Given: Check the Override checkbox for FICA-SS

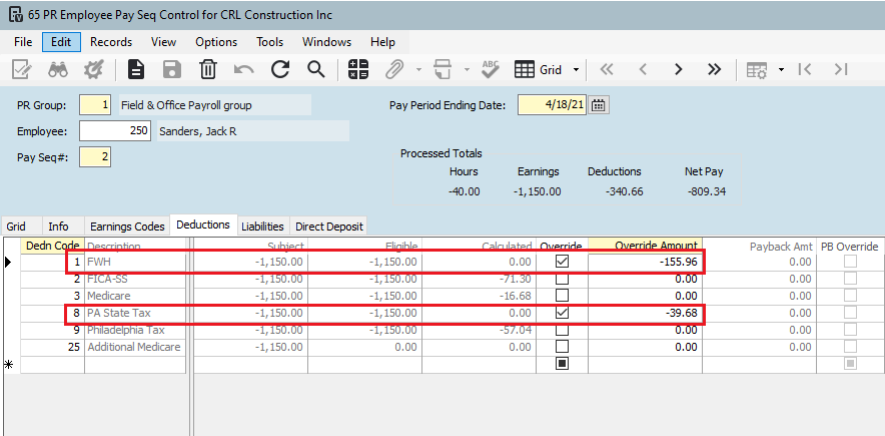Looking at the screenshot, I should click(x=562, y=278).
